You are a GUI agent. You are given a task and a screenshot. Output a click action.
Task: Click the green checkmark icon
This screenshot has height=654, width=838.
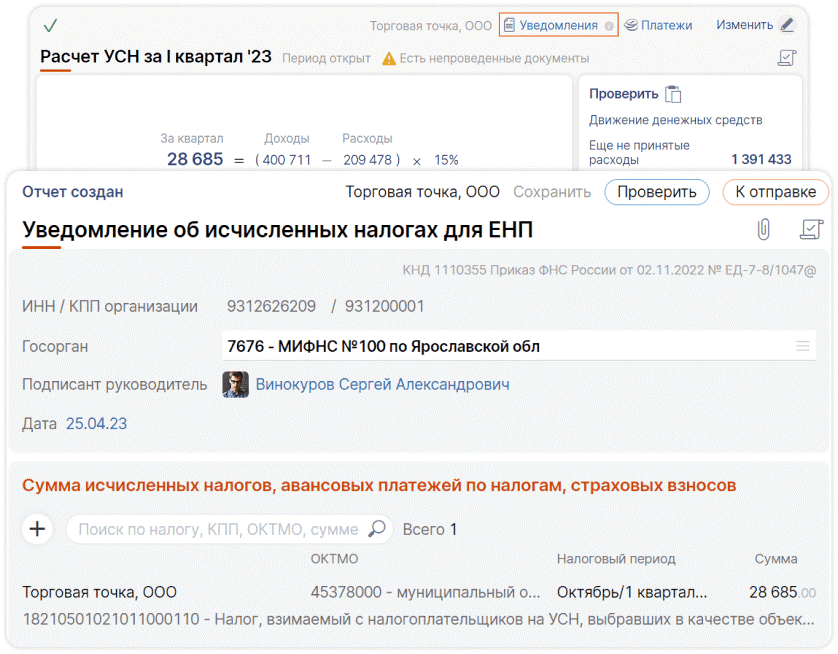click(50, 25)
